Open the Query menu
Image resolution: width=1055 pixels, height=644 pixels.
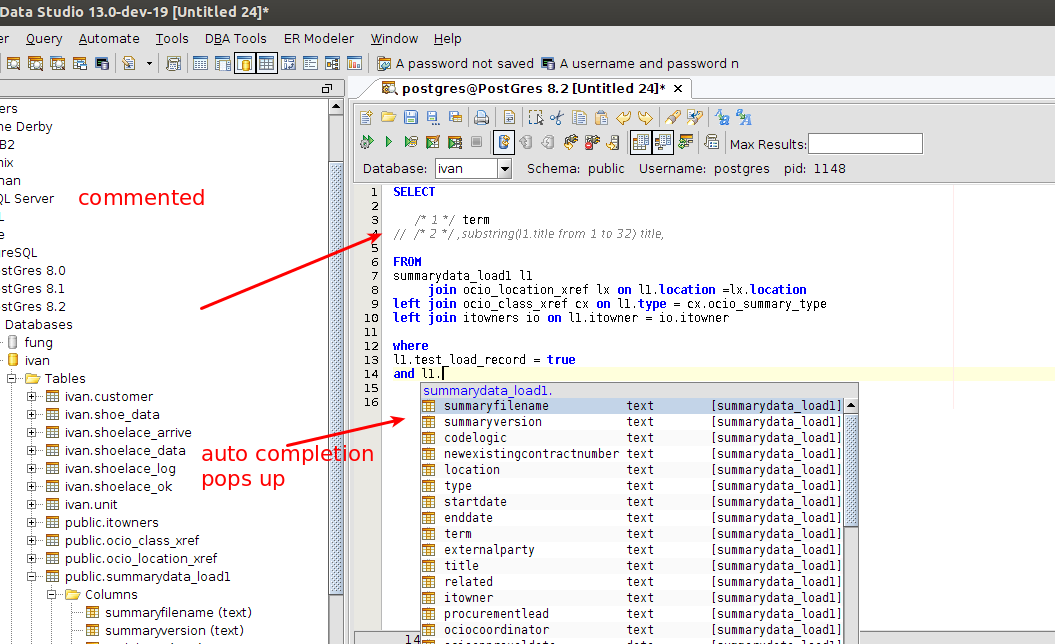pos(44,39)
